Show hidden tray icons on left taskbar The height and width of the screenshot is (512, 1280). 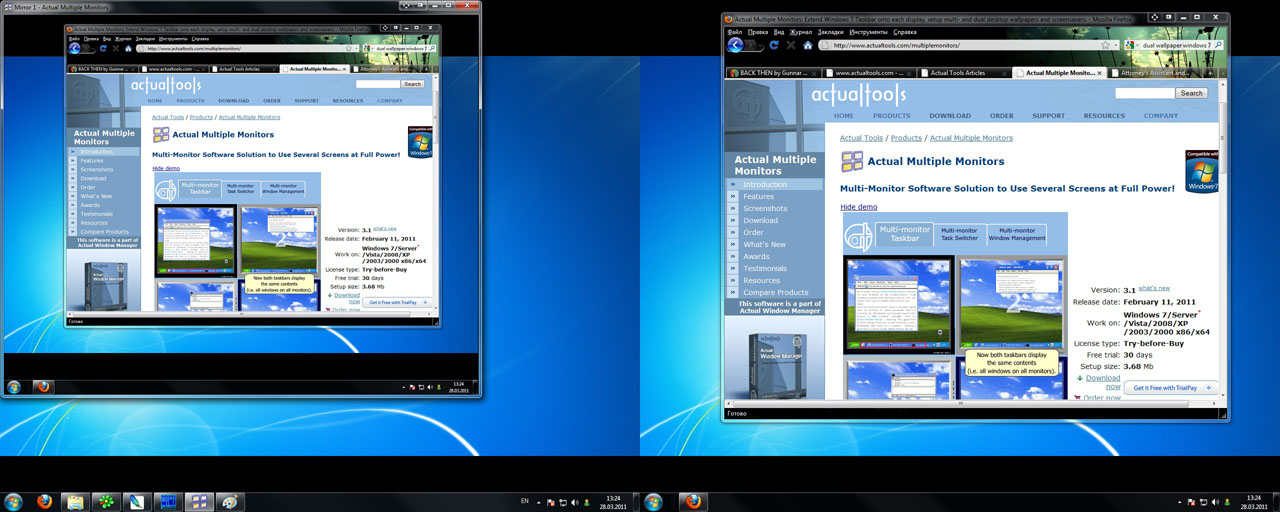tap(539, 501)
